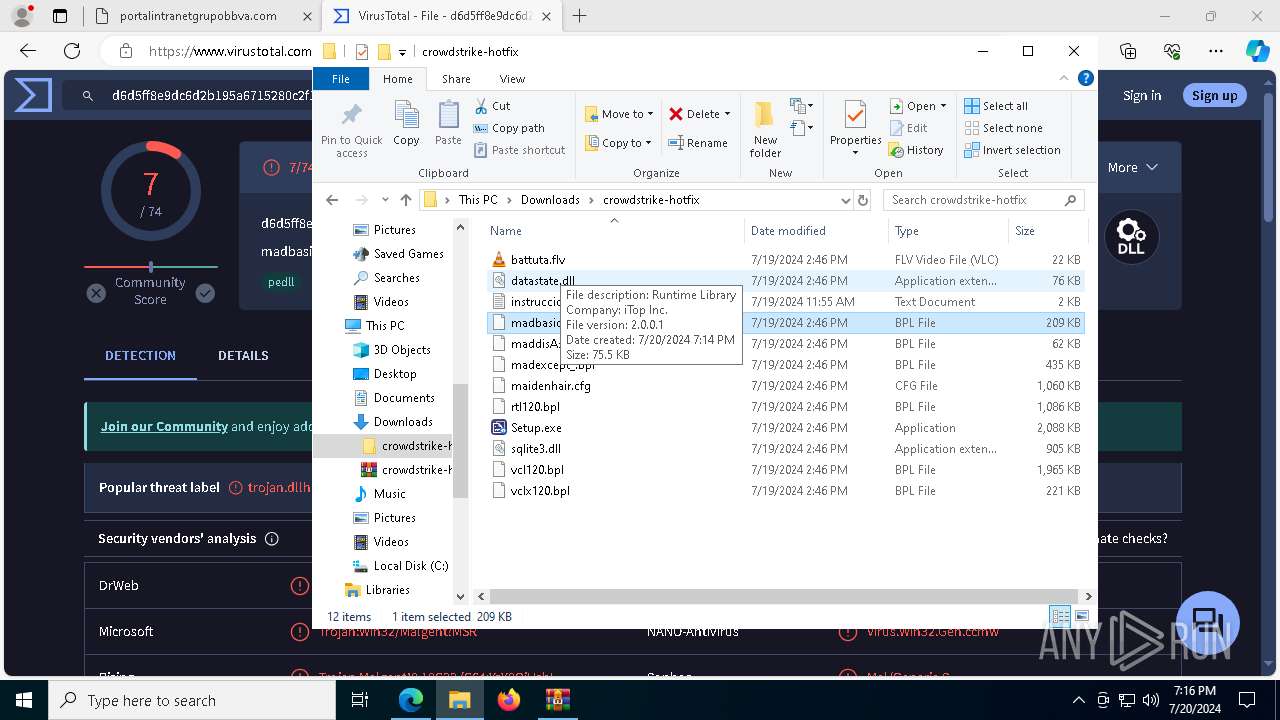Sort by Type column header
Viewport: 1280px width, 720px height.
[x=948, y=231]
